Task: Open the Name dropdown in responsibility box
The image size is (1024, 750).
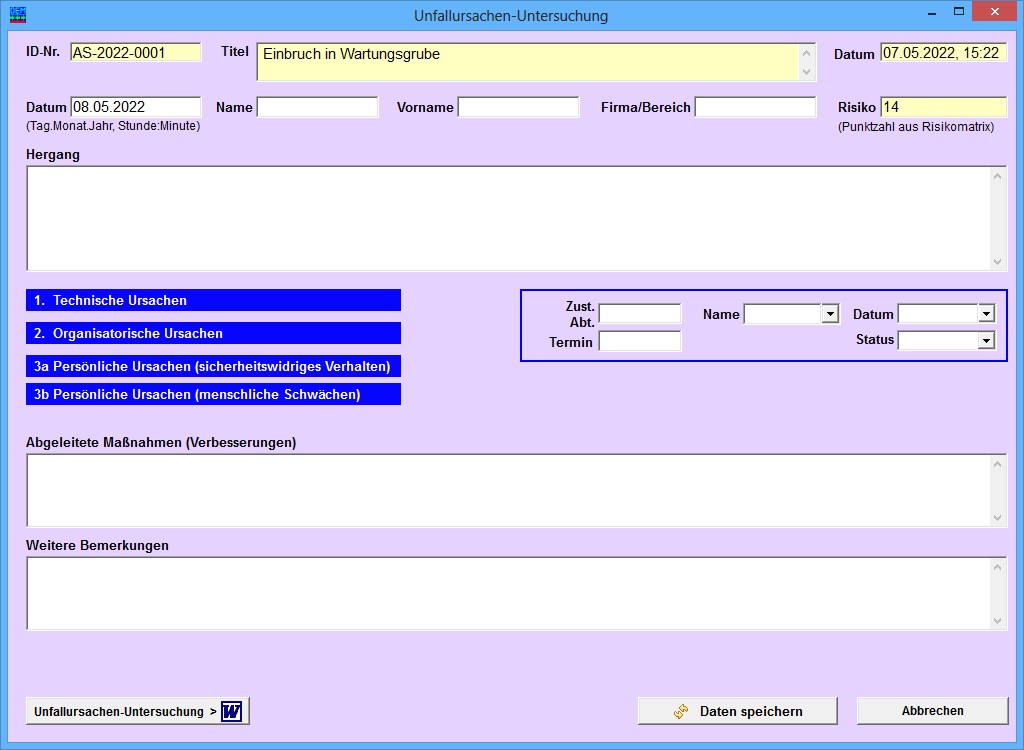Action: click(830, 314)
